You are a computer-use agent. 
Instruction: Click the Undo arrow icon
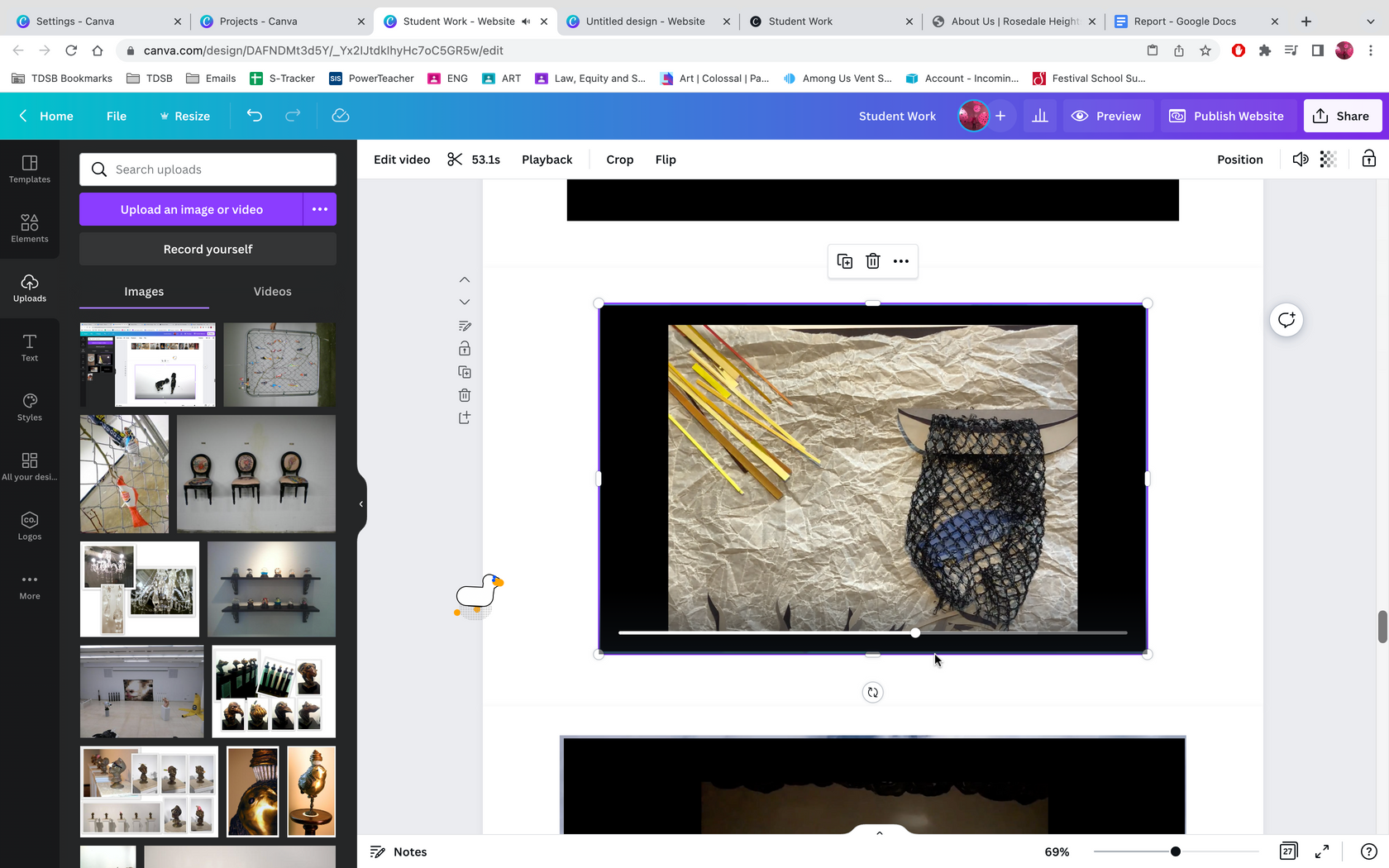[x=254, y=116]
